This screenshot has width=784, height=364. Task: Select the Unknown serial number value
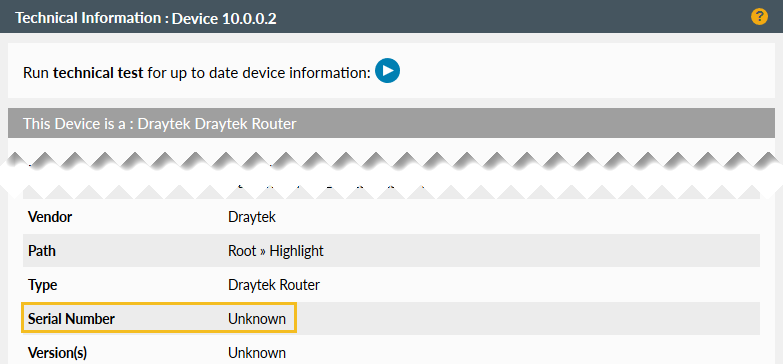click(x=257, y=318)
